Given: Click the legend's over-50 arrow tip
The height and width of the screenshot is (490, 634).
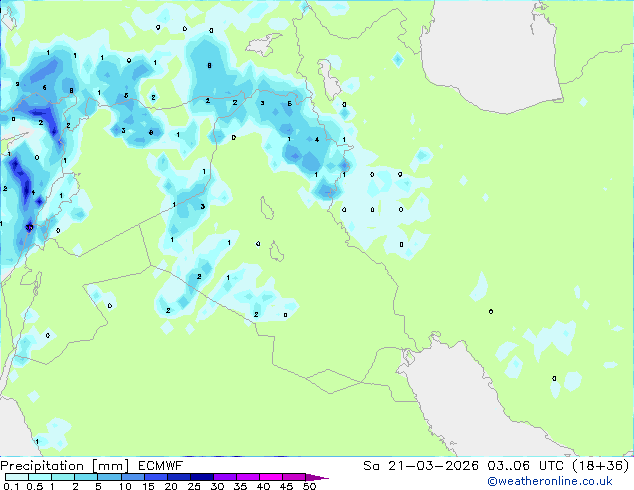Looking at the screenshot, I should [x=317, y=477].
